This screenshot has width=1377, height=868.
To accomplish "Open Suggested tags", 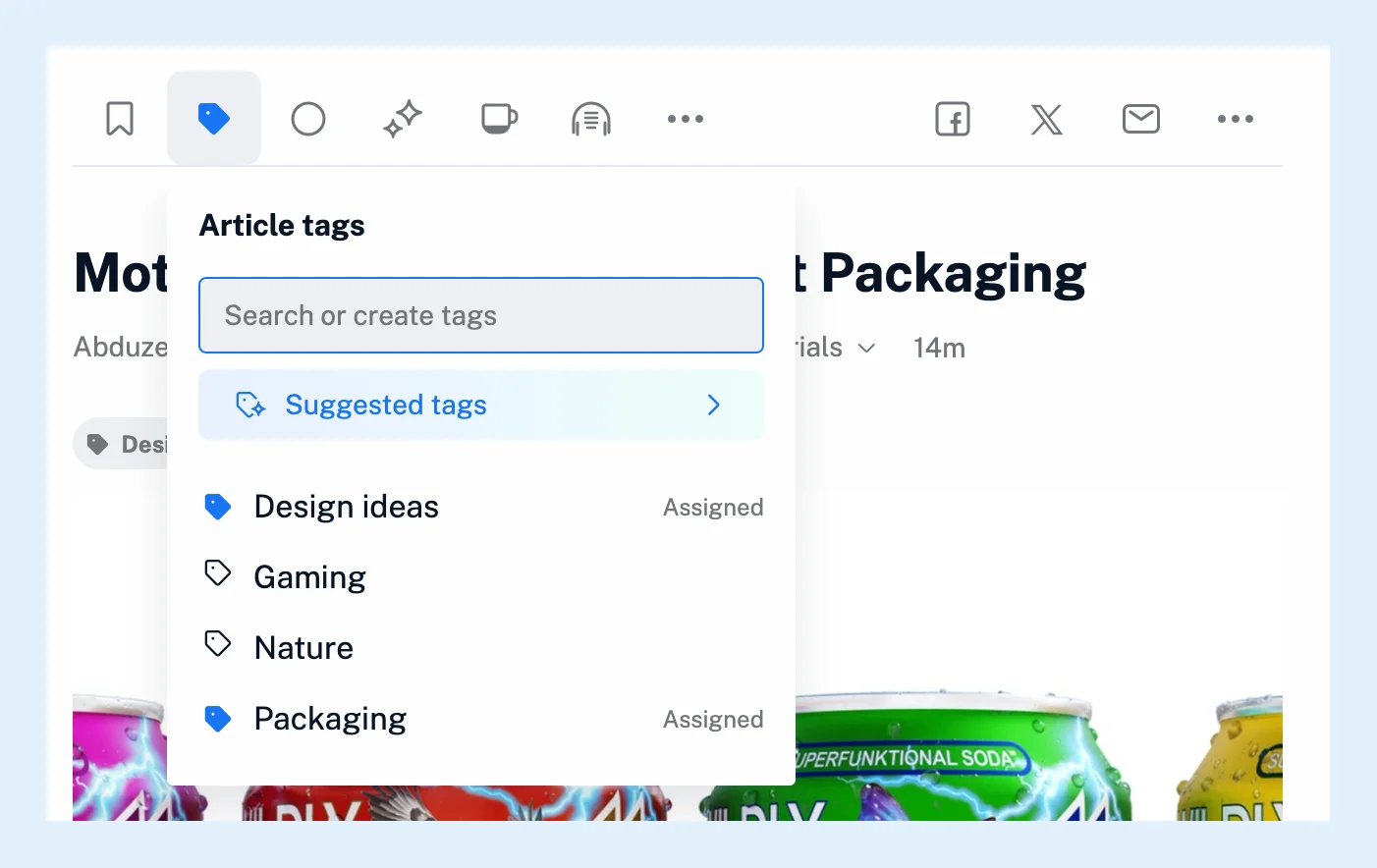I will (x=481, y=405).
